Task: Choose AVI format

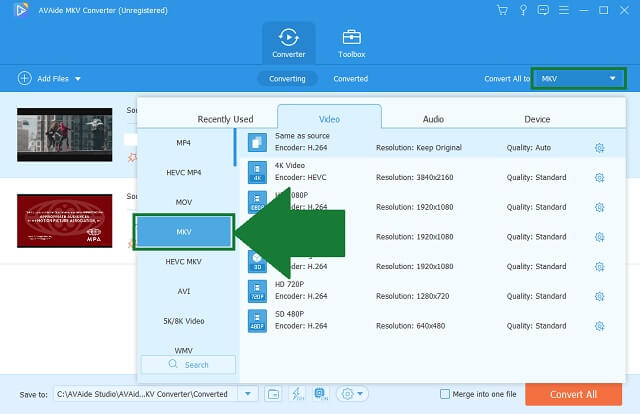Action: (x=184, y=291)
